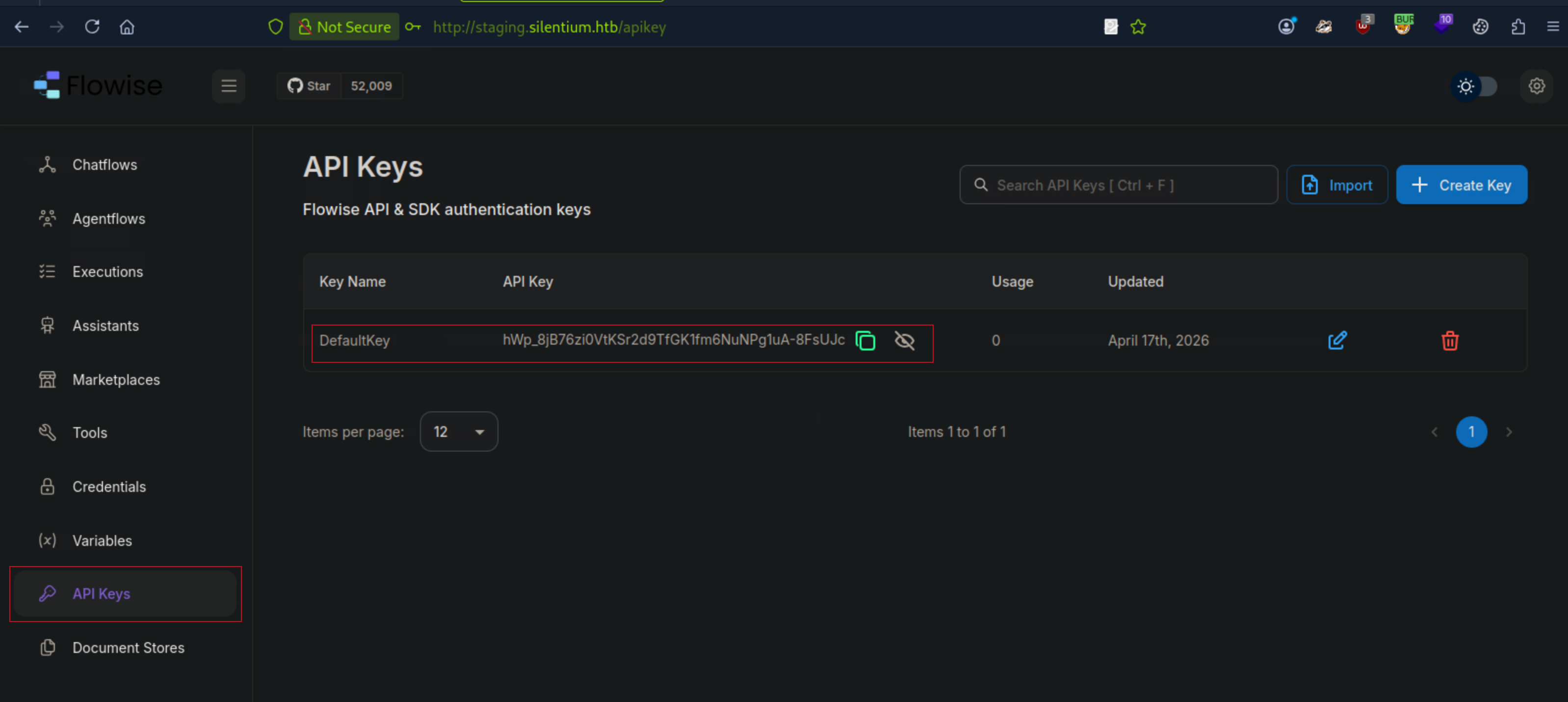Click the Import button
The width and height of the screenshot is (1568, 702).
(x=1337, y=185)
